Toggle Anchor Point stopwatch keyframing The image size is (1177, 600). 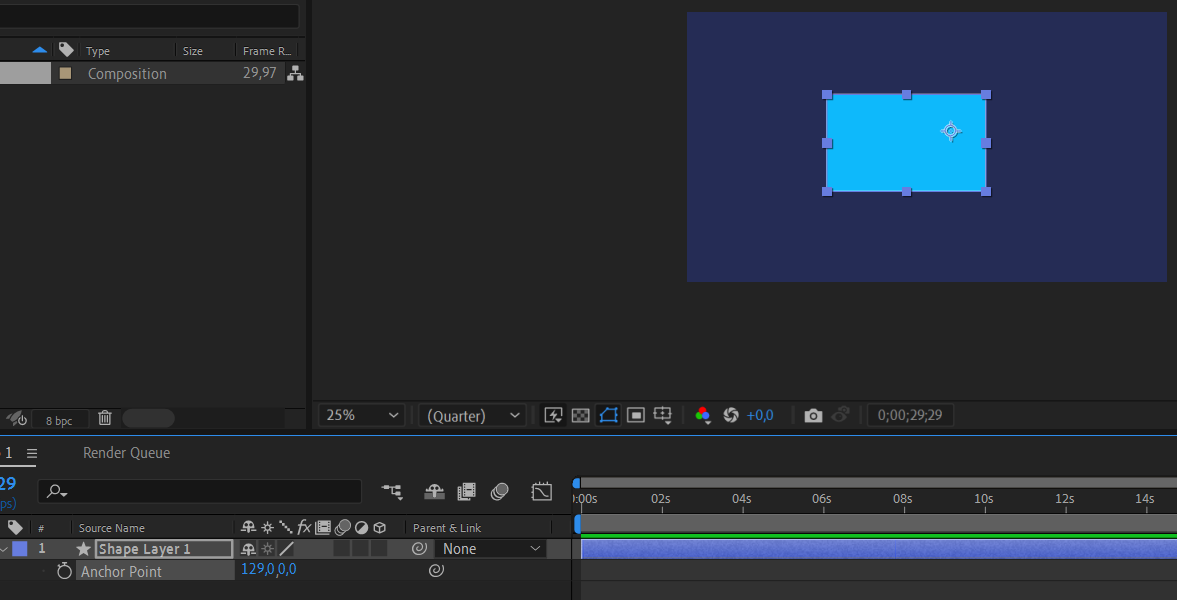[x=65, y=571]
